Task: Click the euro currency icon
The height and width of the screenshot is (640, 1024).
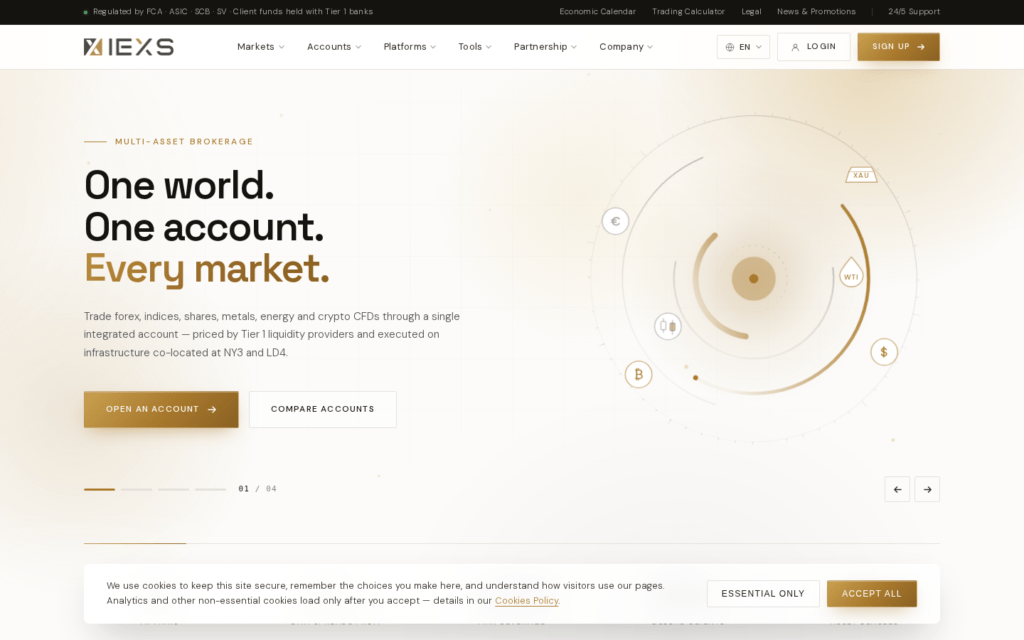Action: (615, 221)
